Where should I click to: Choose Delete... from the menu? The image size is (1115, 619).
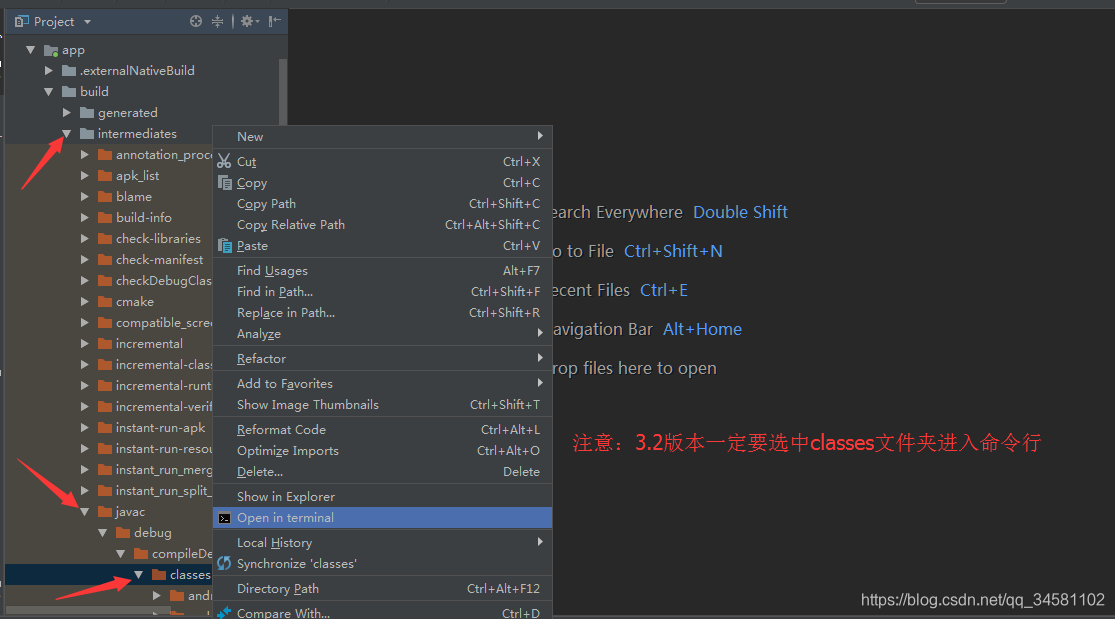pyautogui.click(x=383, y=472)
